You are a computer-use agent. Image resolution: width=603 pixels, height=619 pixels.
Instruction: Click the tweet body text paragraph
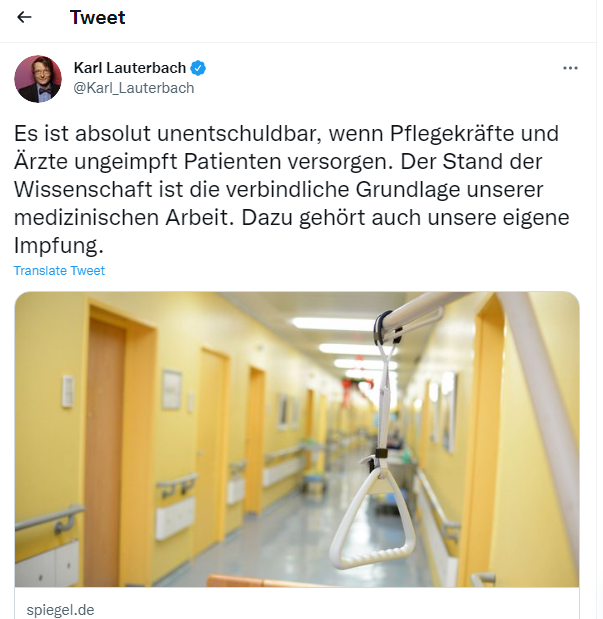pyautogui.click(x=291, y=189)
